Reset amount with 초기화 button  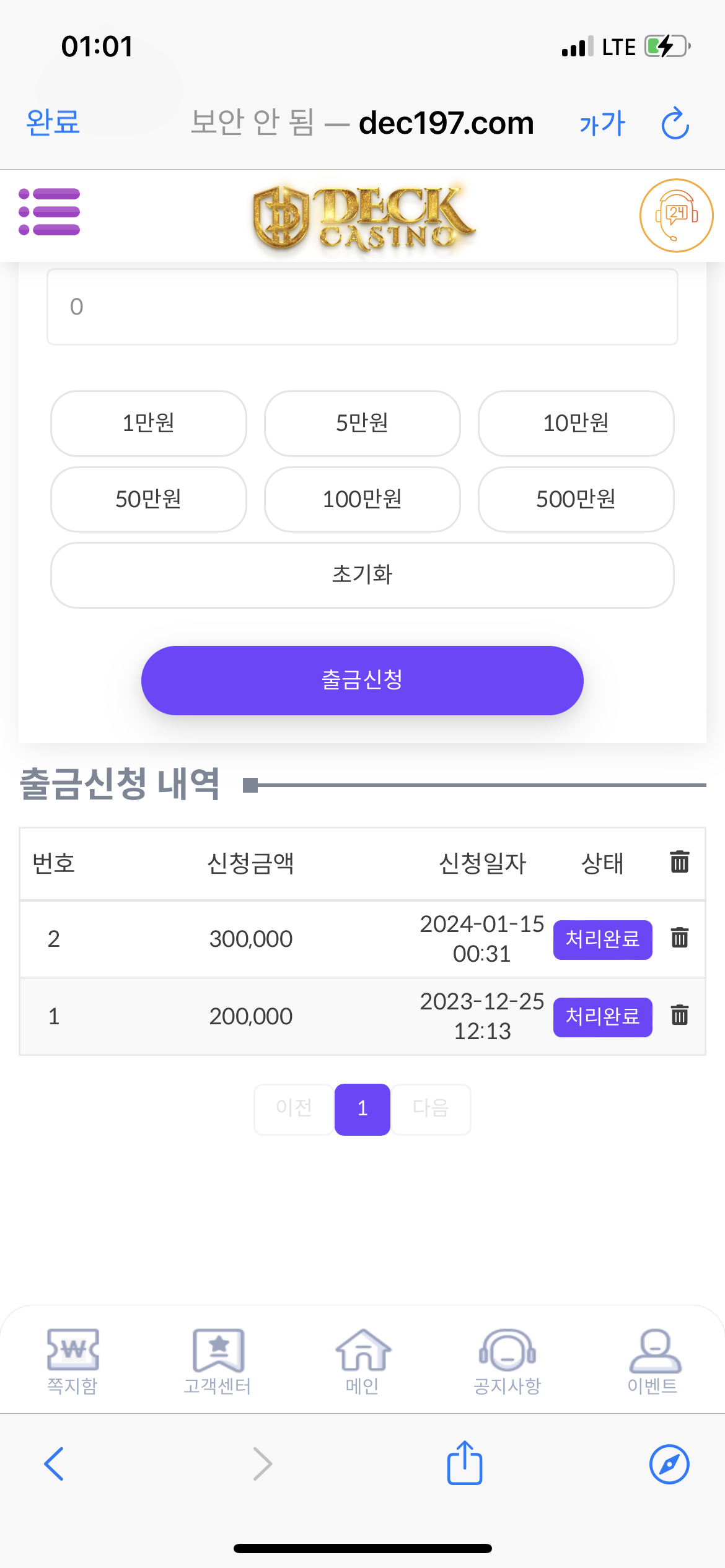pyautogui.click(x=362, y=575)
